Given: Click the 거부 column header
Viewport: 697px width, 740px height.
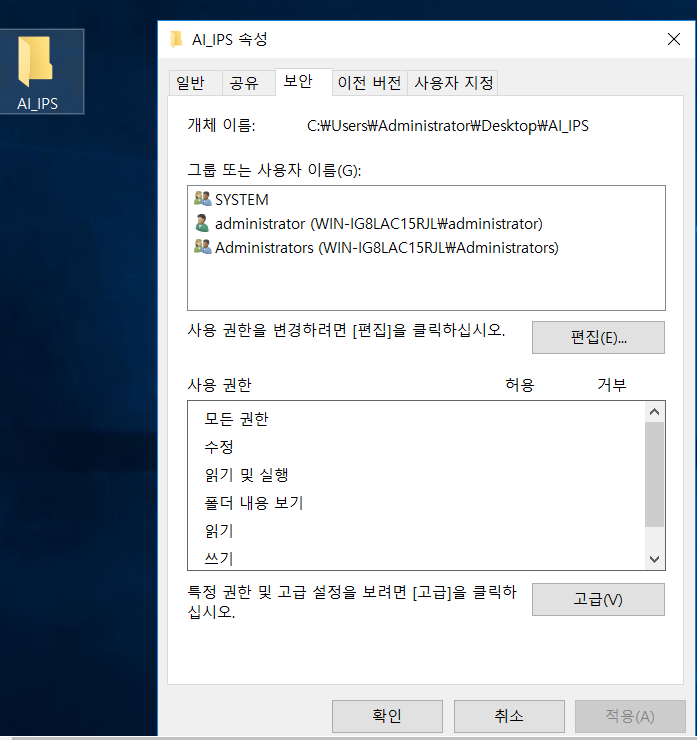Looking at the screenshot, I should 612,385.
